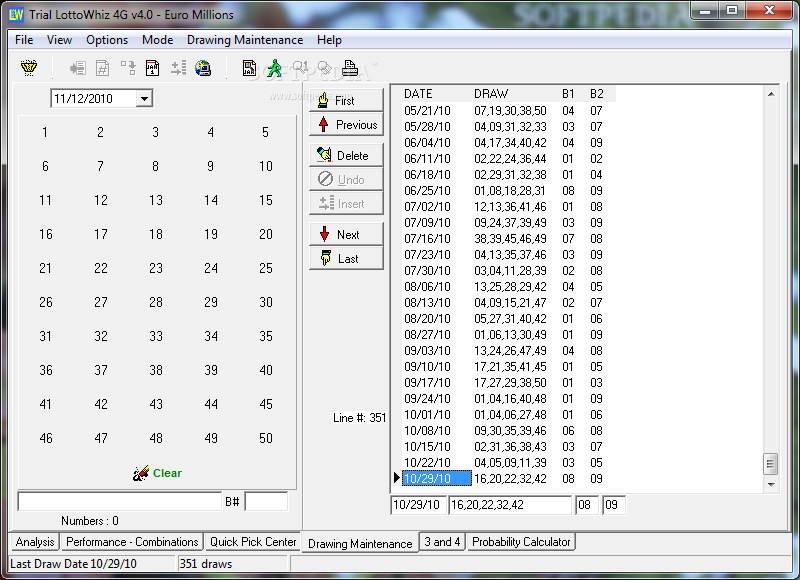Click the LW application icon in title bar

(x=16, y=15)
